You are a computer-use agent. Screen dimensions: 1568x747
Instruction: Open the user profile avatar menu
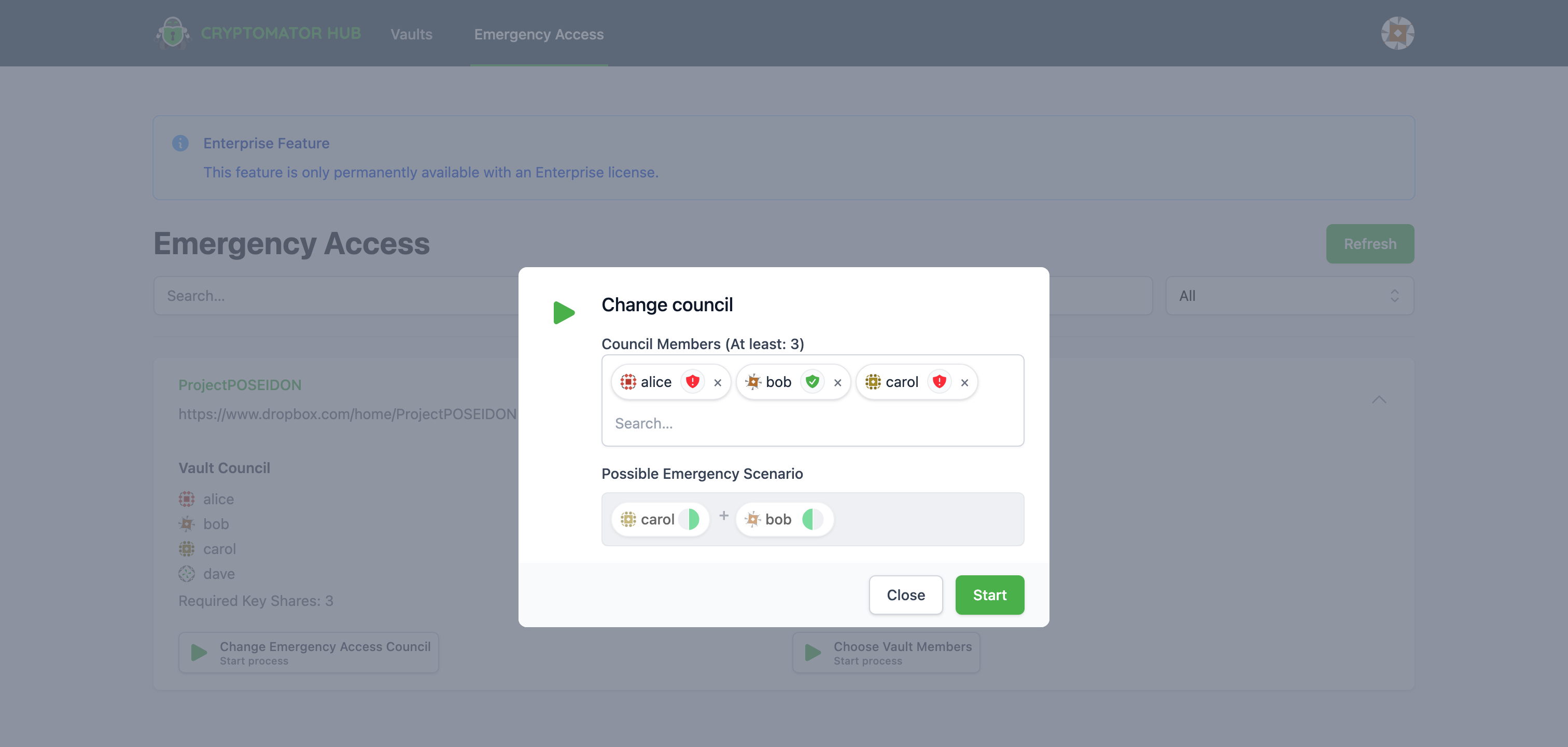pyautogui.click(x=1397, y=33)
